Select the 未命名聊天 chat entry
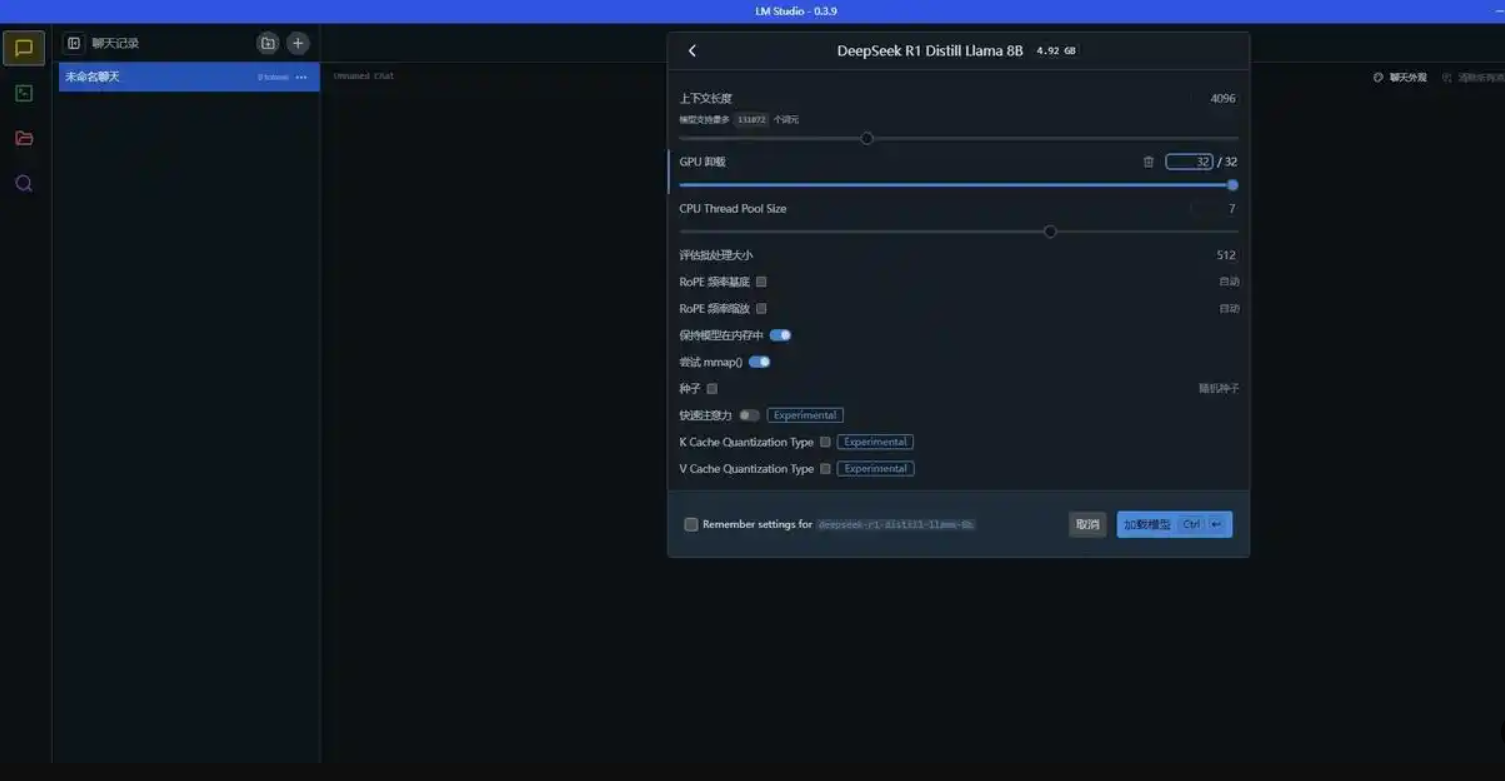Screen dimensions: 1505x781 tap(189, 77)
